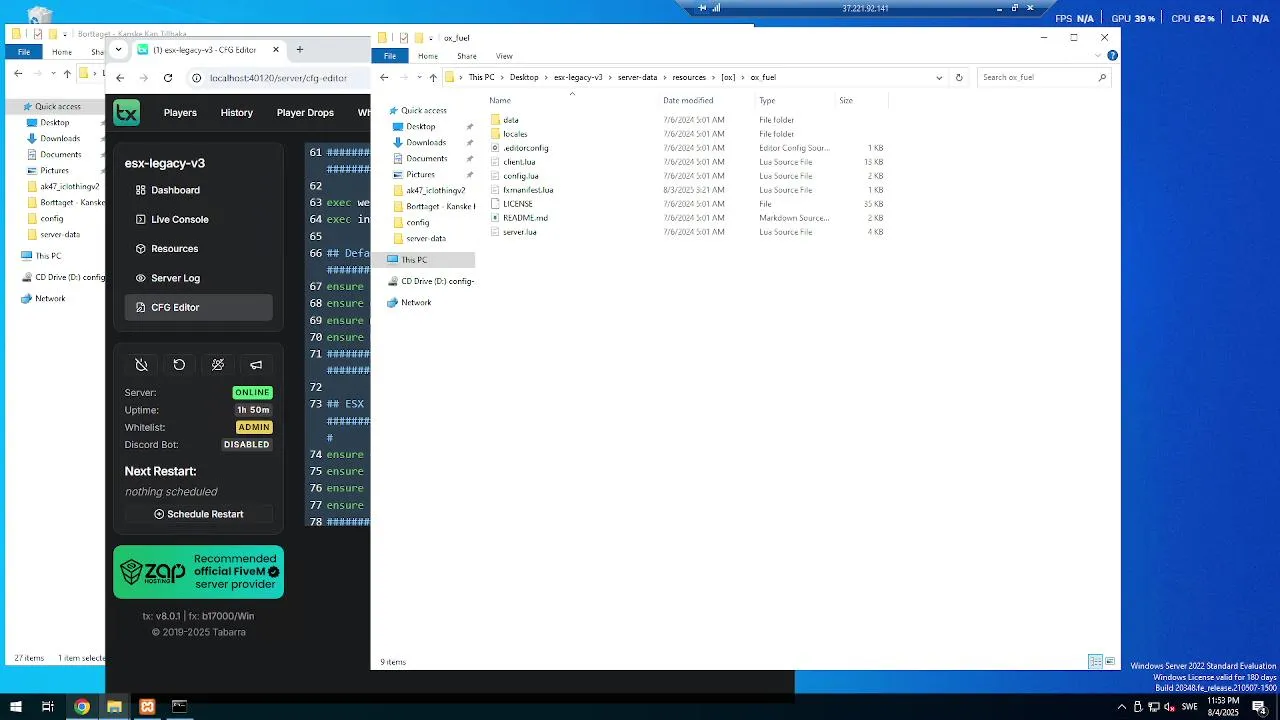Select Quick access in ox_fuel navigation pane

point(424,110)
